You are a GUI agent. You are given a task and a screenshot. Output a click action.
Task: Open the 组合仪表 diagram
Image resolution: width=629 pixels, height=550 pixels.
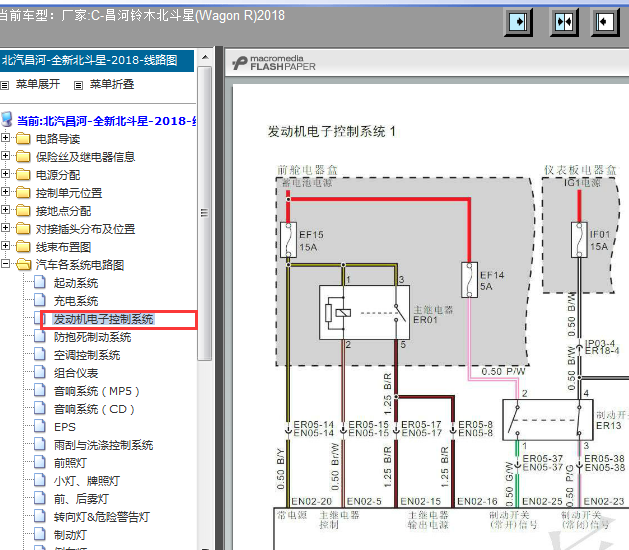point(76,373)
